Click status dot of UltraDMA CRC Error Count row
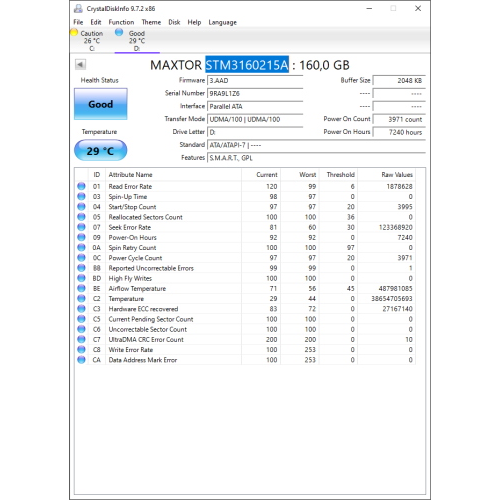 point(81,339)
